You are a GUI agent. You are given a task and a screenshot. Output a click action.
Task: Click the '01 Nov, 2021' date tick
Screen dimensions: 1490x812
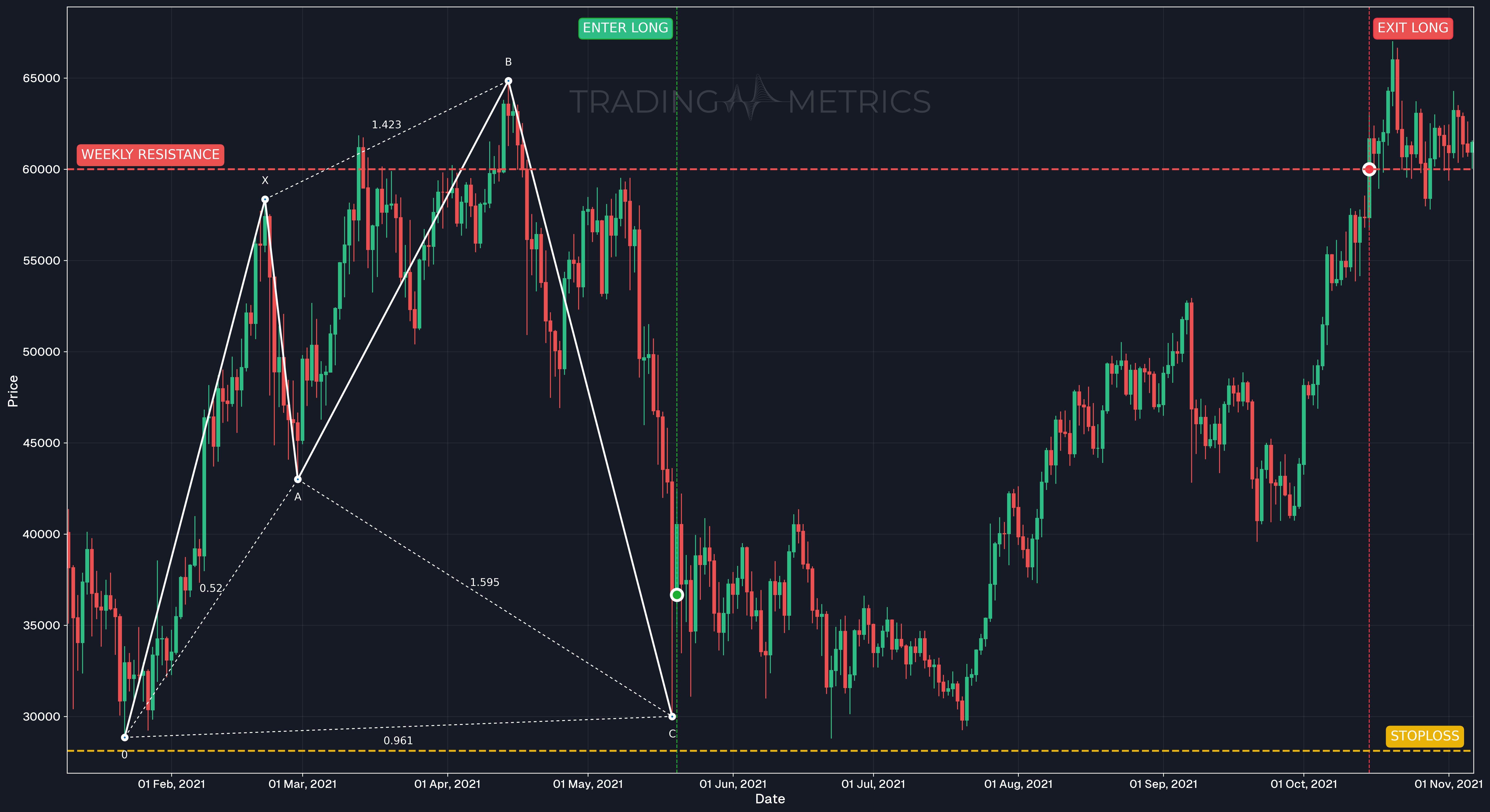tap(1449, 784)
